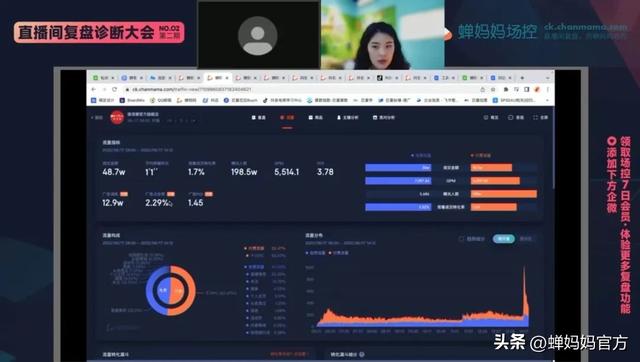Click the browser forward arrow
Viewport: 640px width, 362px height.
click(104, 89)
